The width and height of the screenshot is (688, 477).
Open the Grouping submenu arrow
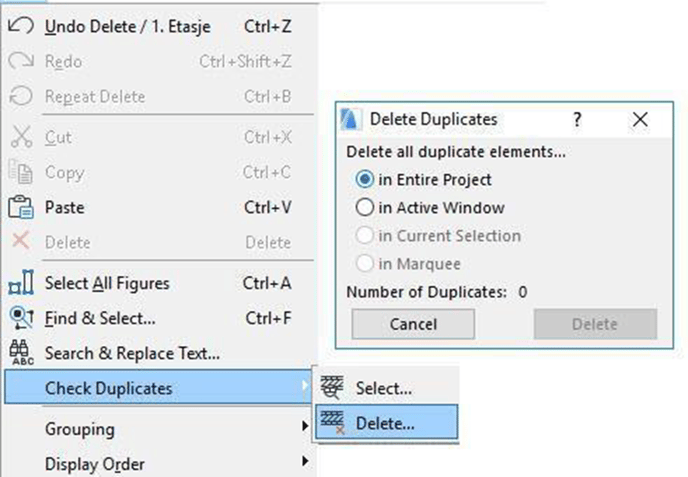pos(305,426)
